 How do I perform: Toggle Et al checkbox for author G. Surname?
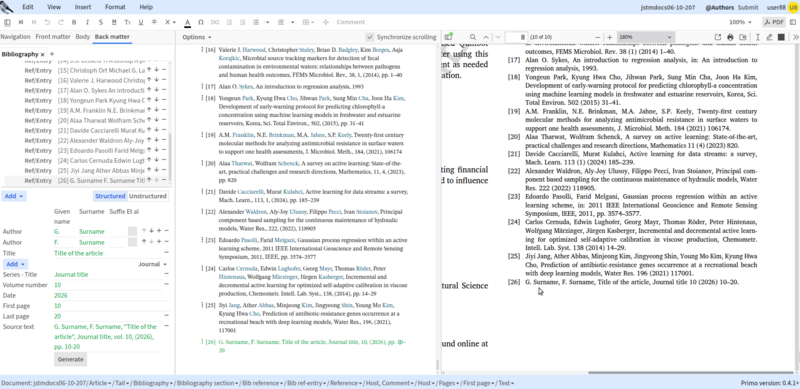(132, 232)
